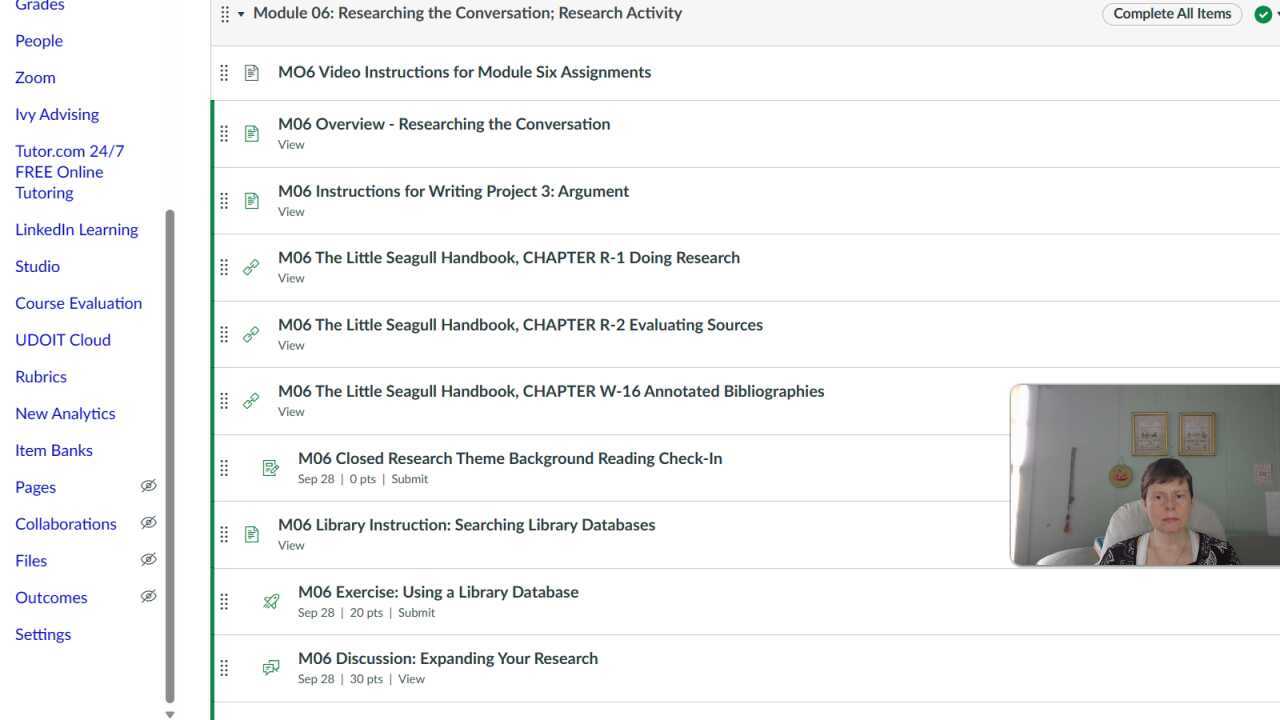The height and width of the screenshot is (720, 1280).
Task: Open the View link under M06 Discussion
Action: (x=411, y=678)
